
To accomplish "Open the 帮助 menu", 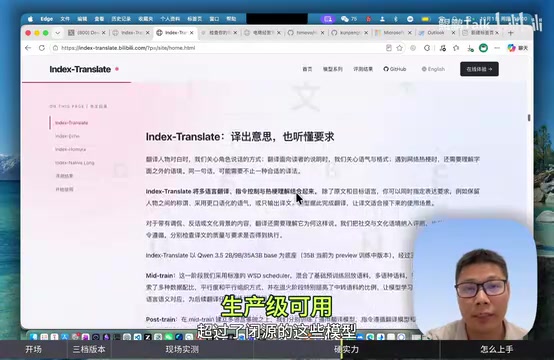I will tap(231, 19).
